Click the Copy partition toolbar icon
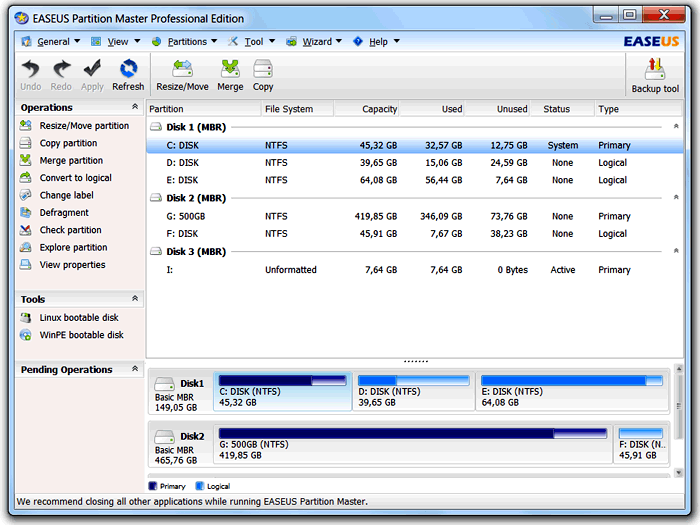 [x=263, y=74]
